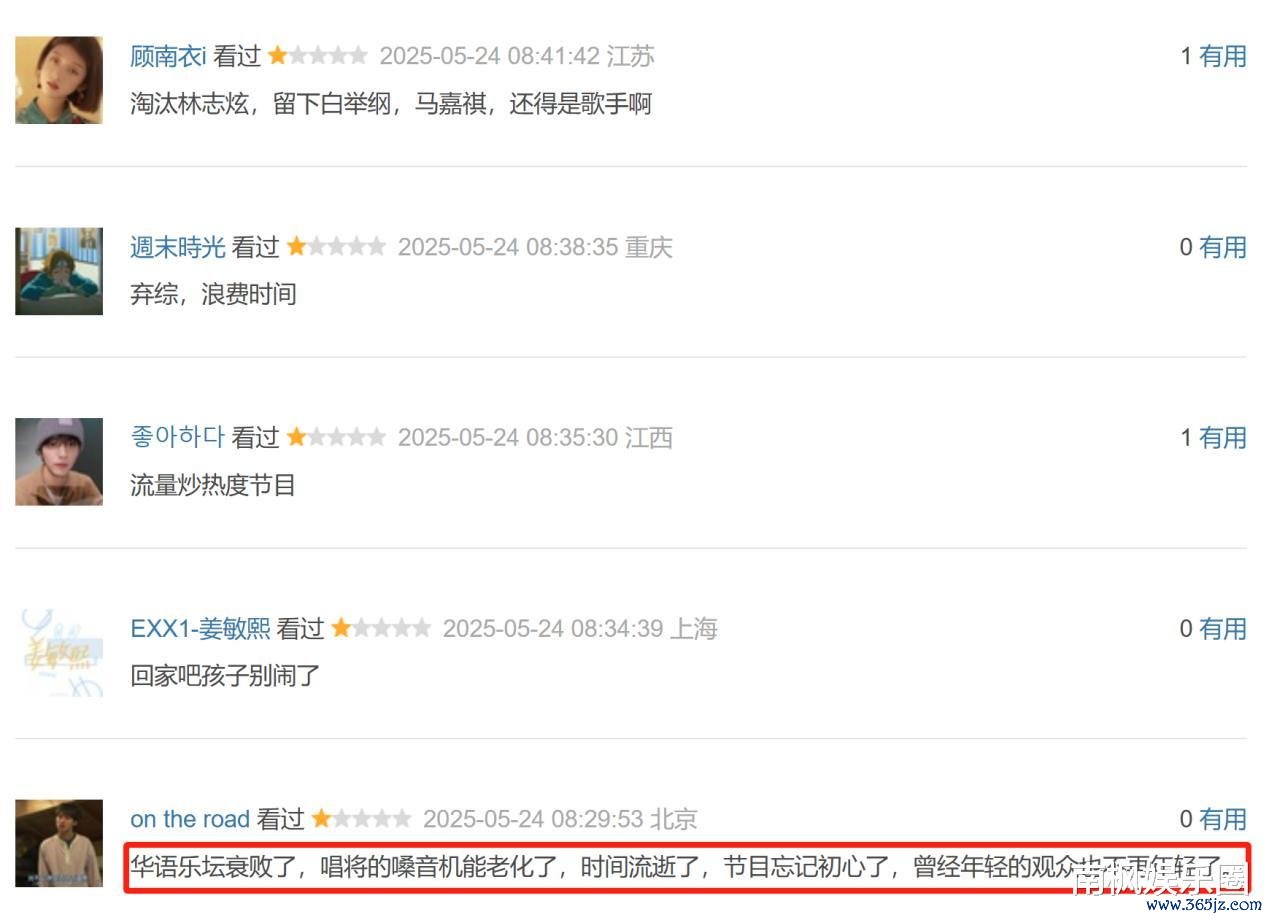This screenshot has height=920, width=1269.
Task: Click 顾南衣i avatar thumbnail
Action: coord(59,80)
